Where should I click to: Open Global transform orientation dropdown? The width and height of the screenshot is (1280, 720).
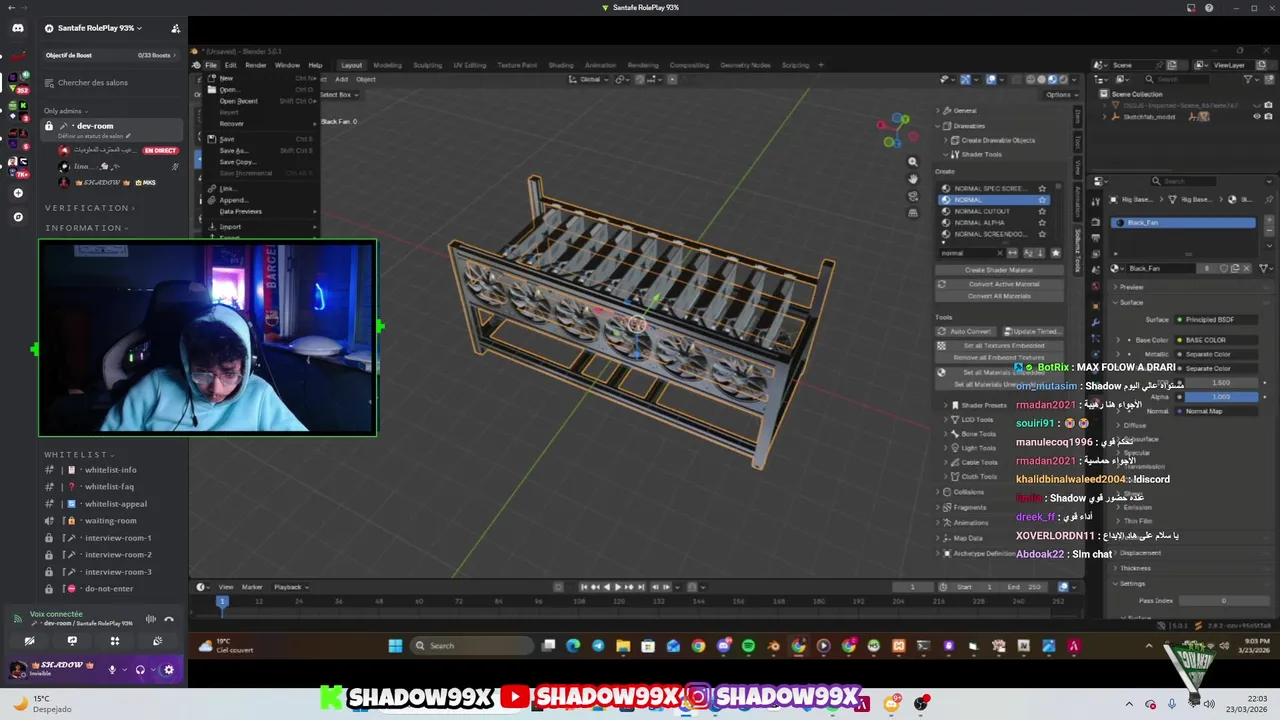point(589,80)
